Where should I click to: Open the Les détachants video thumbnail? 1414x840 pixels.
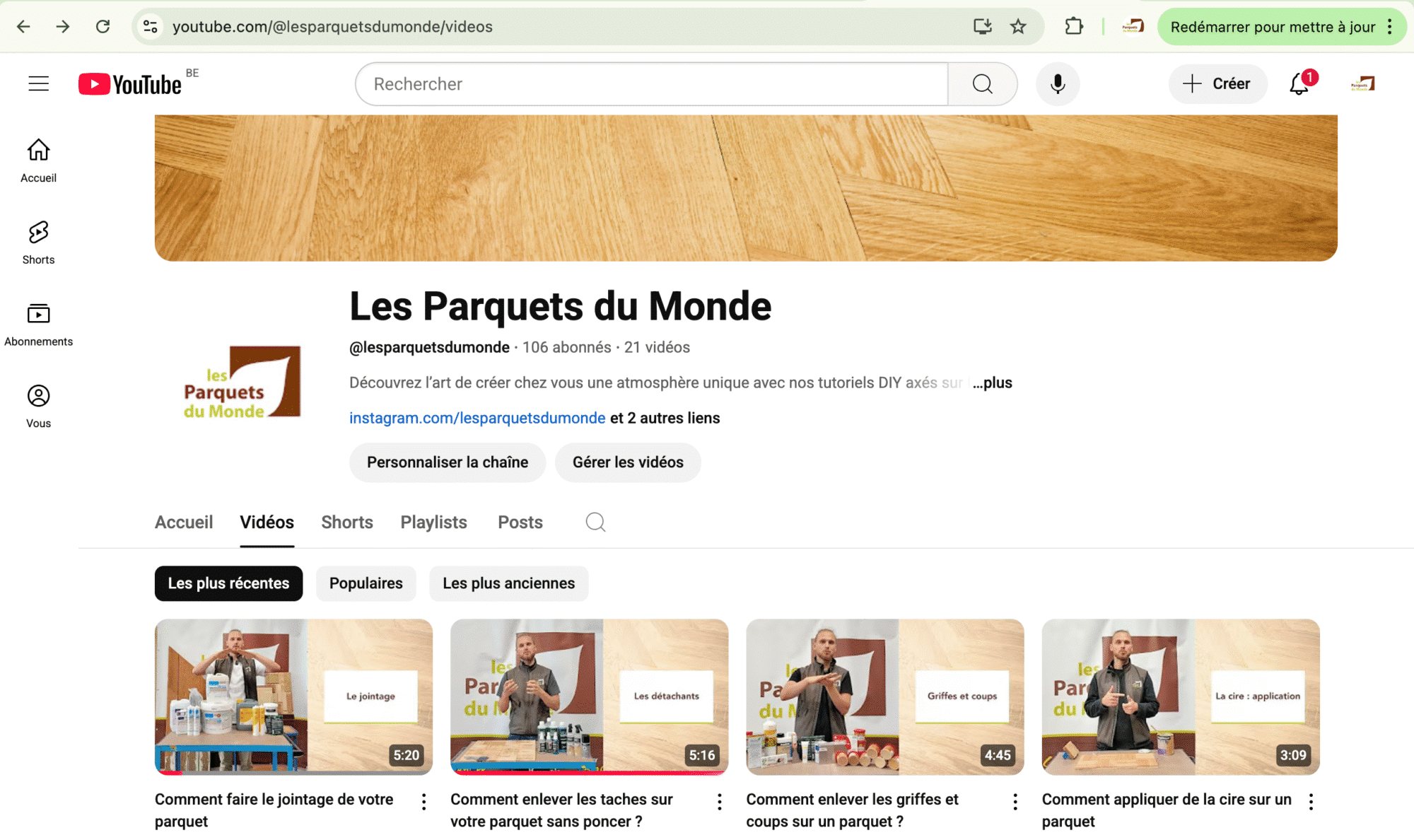589,696
